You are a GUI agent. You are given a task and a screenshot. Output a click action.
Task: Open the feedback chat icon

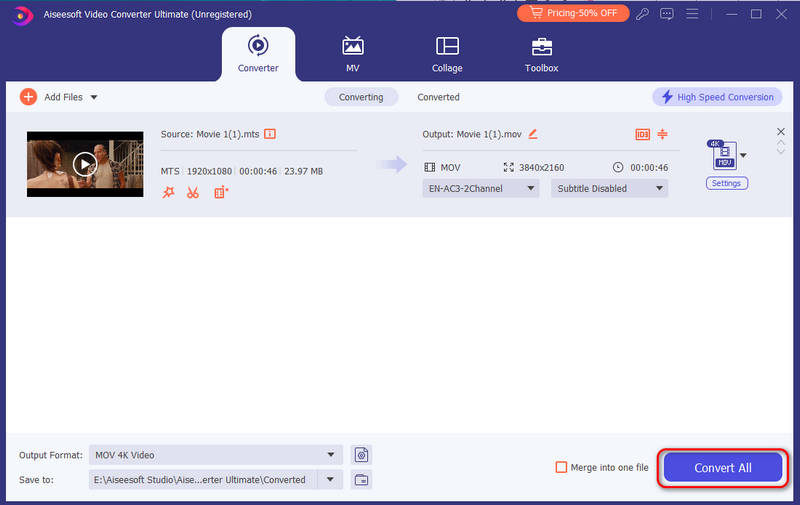coord(667,14)
